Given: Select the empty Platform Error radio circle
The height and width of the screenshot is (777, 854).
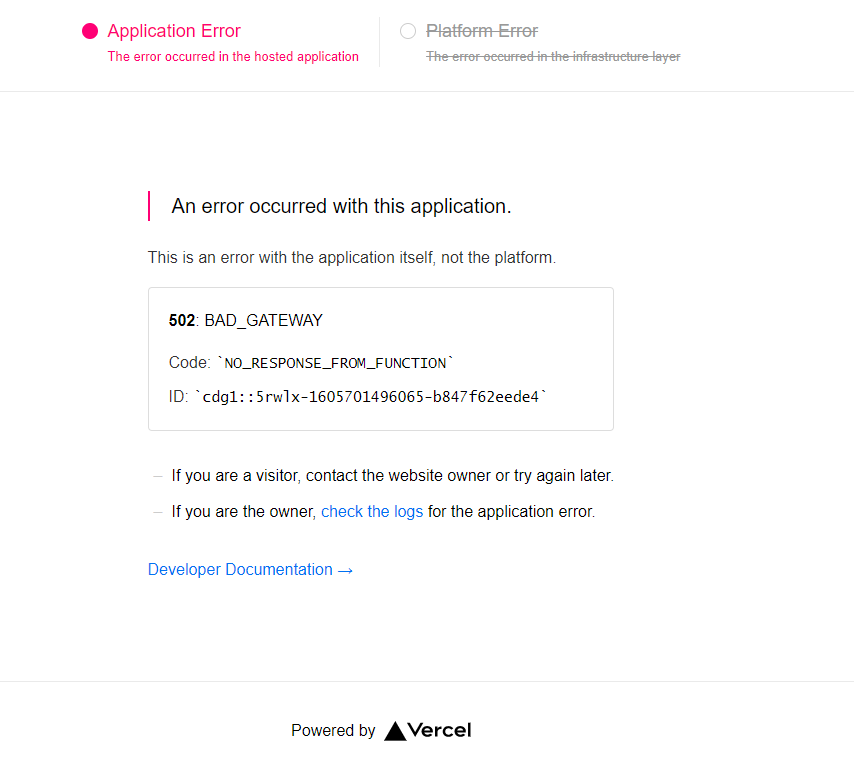Looking at the screenshot, I should click(407, 31).
